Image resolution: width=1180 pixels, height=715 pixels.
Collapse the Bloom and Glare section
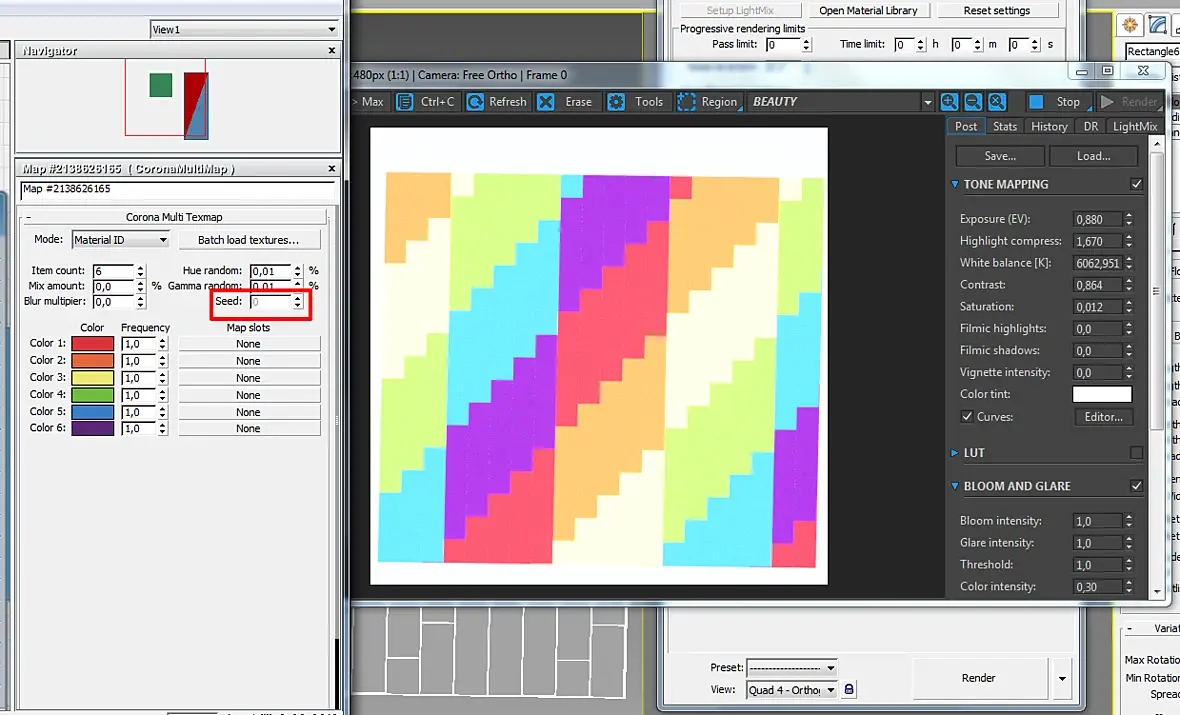955,486
